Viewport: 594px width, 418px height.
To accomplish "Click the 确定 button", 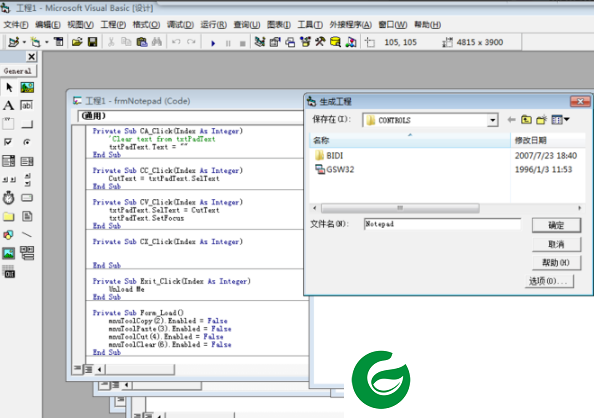I will click(556, 225).
